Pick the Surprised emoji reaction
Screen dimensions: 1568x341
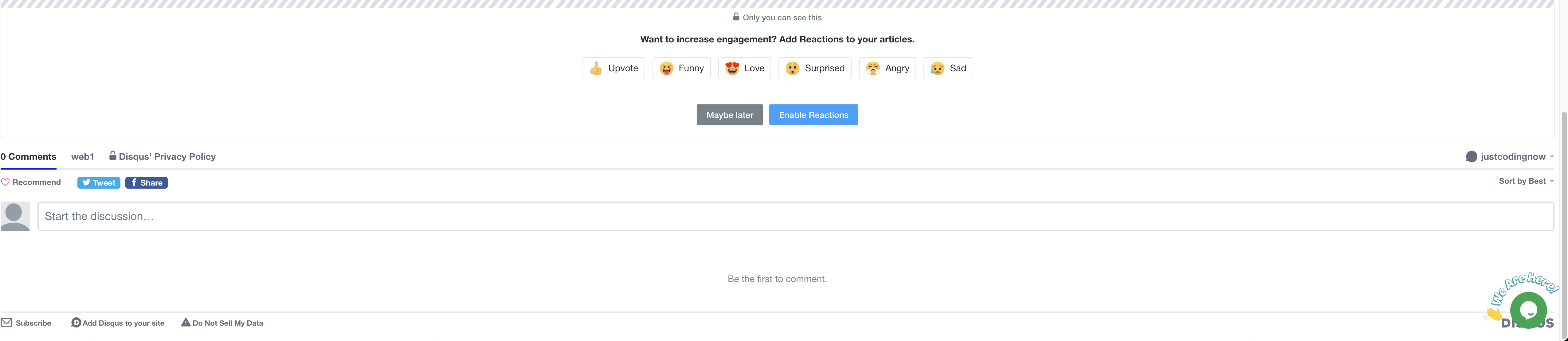814,68
